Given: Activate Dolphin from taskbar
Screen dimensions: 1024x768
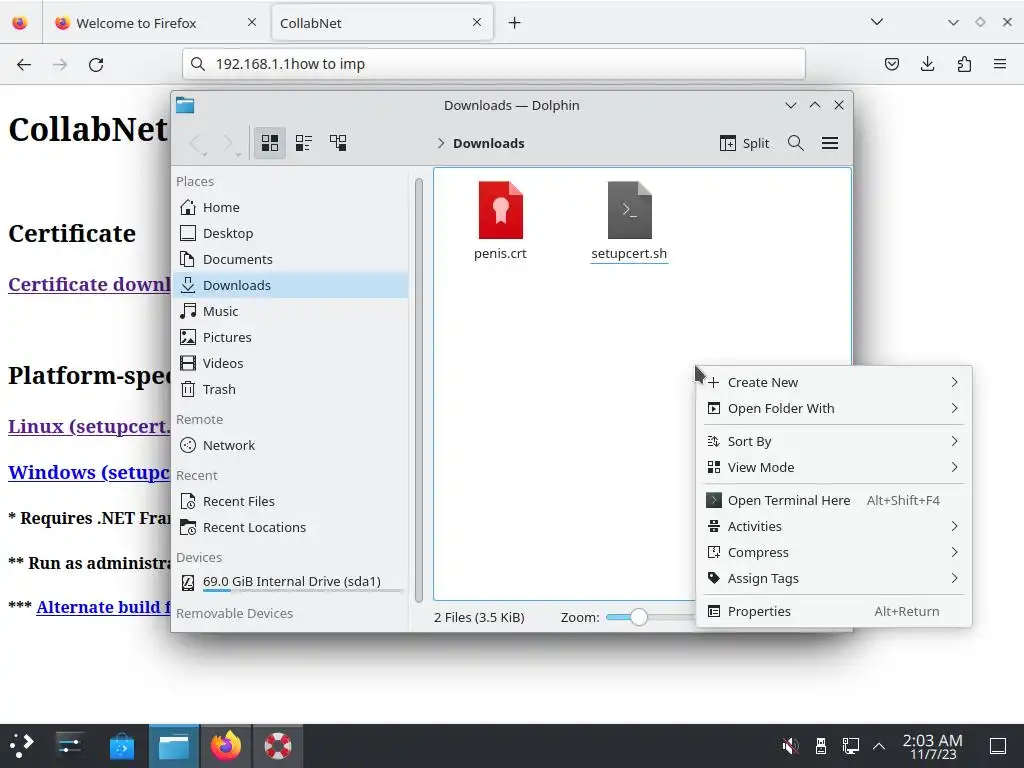Looking at the screenshot, I should tap(174, 746).
